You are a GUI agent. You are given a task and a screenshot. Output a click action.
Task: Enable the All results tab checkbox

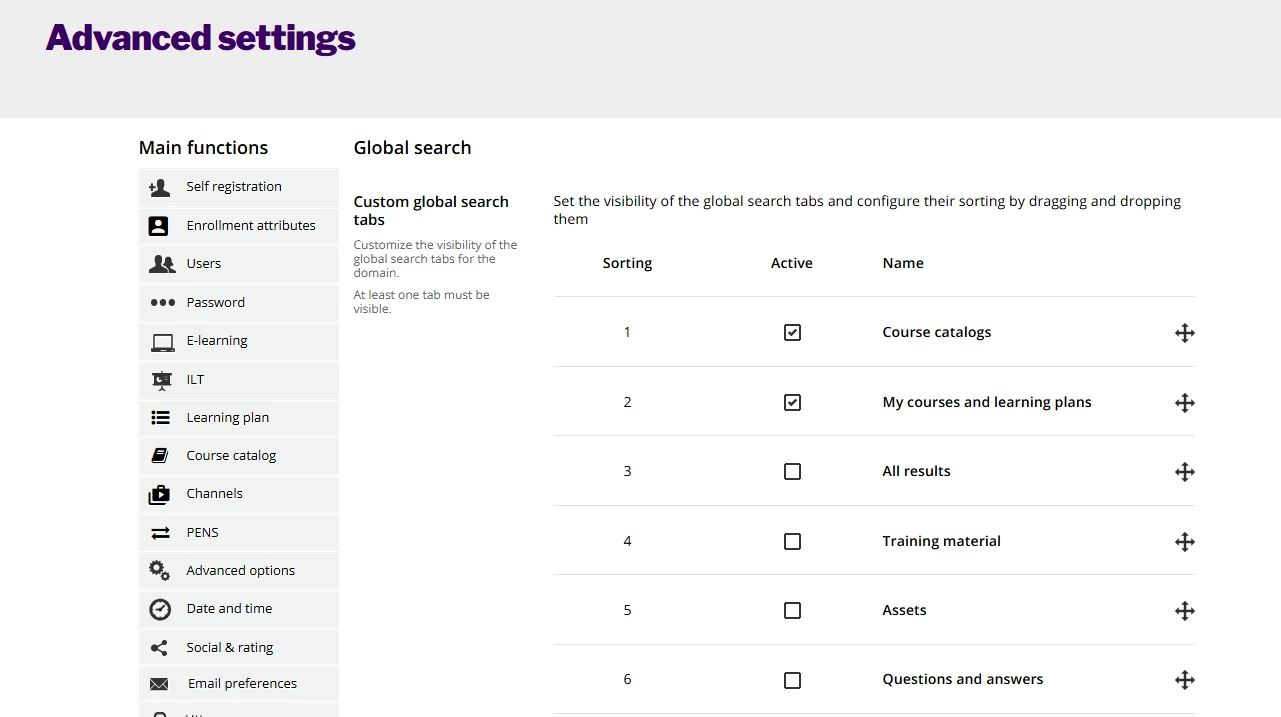[792, 472]
